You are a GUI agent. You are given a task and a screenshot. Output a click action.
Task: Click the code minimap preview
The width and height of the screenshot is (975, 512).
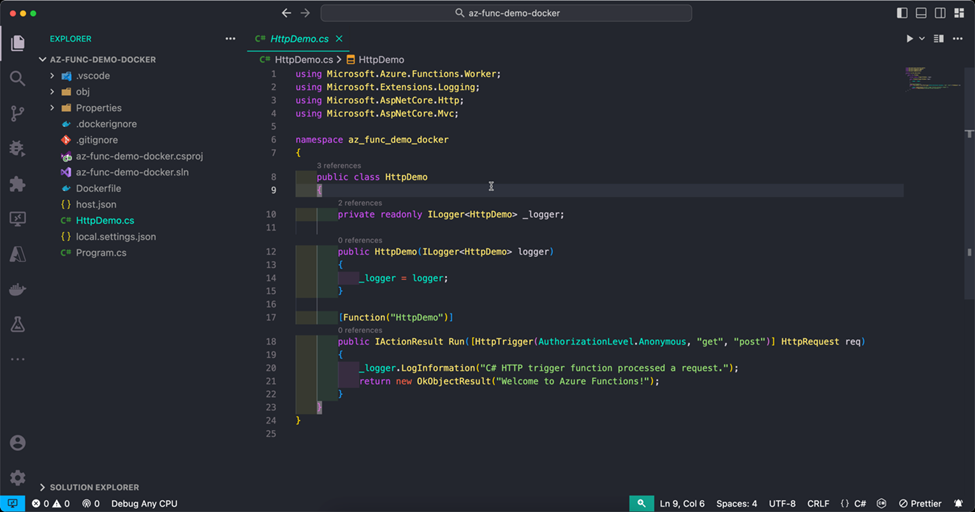pyautogui.click(x=933, y=78)
